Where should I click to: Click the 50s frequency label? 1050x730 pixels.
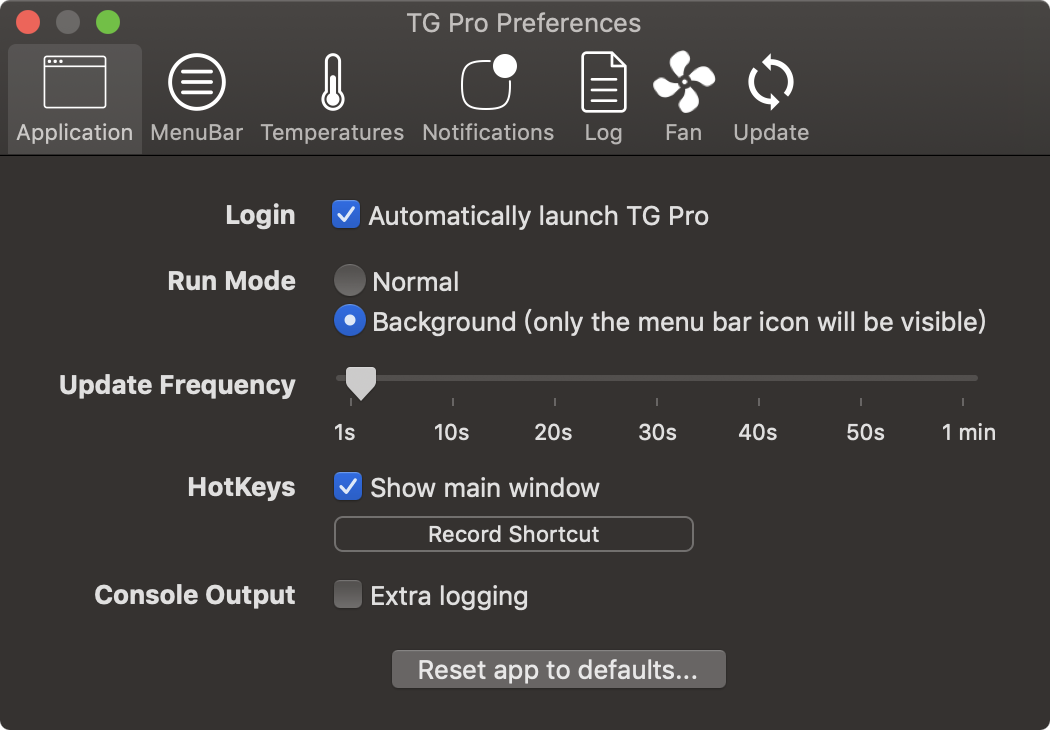click(x=865, y=433)
